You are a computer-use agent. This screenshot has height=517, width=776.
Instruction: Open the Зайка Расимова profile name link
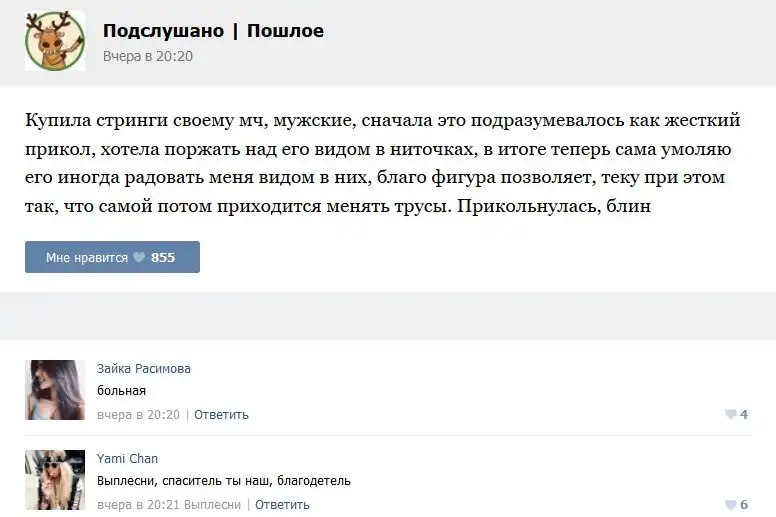[x=144, y=369]
